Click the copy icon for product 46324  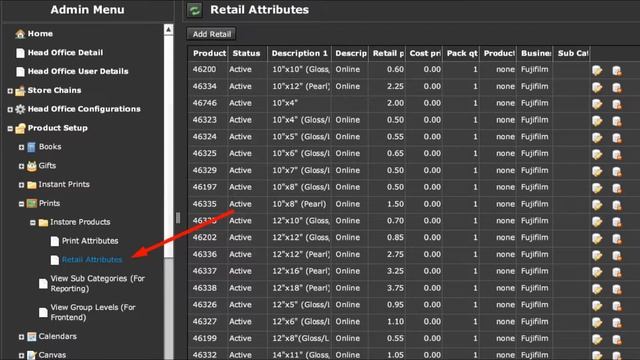point(617,138)
